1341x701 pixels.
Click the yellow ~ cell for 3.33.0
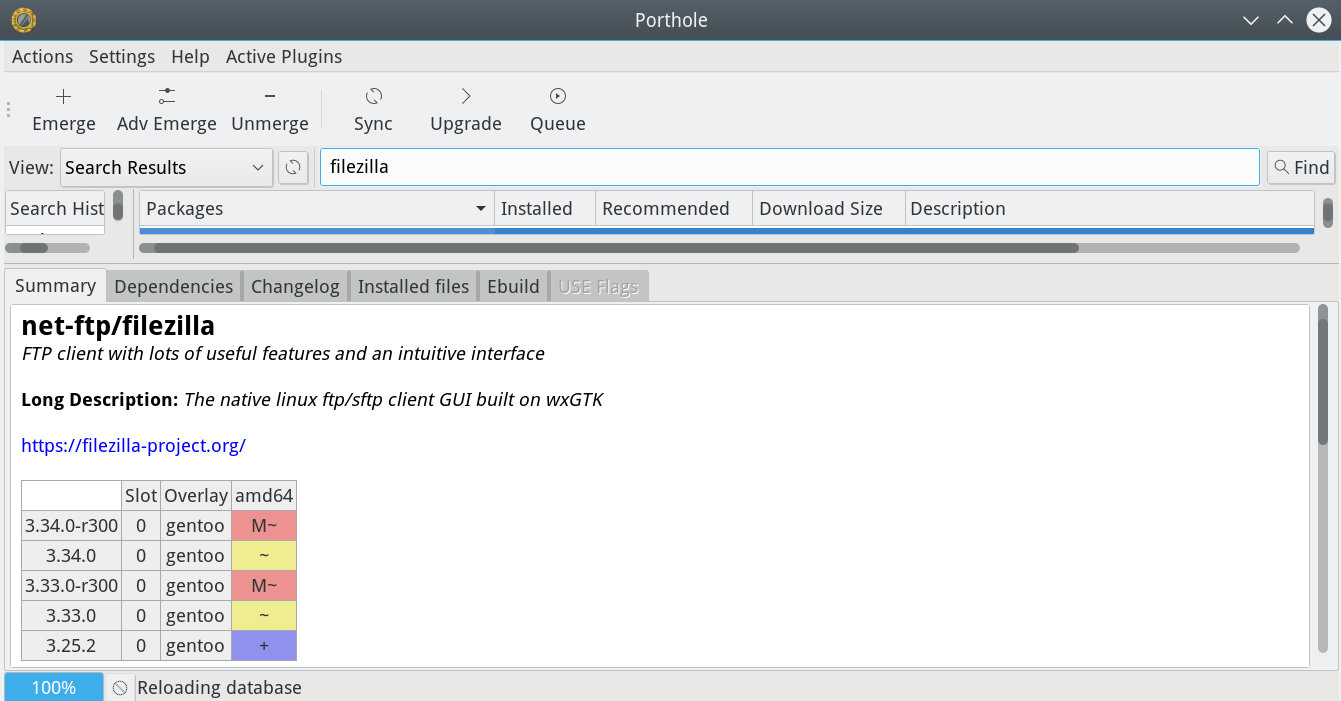point(264,616)
